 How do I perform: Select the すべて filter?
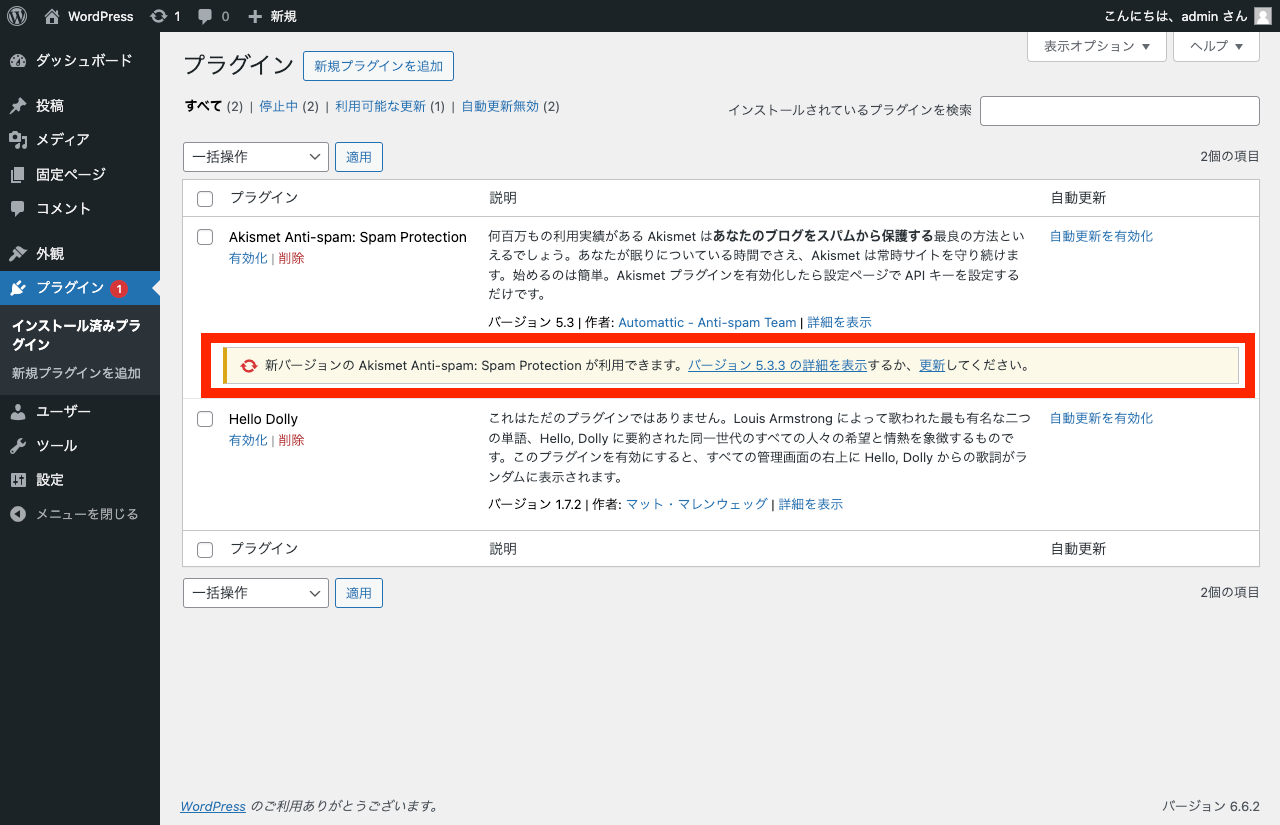point(204,106)
